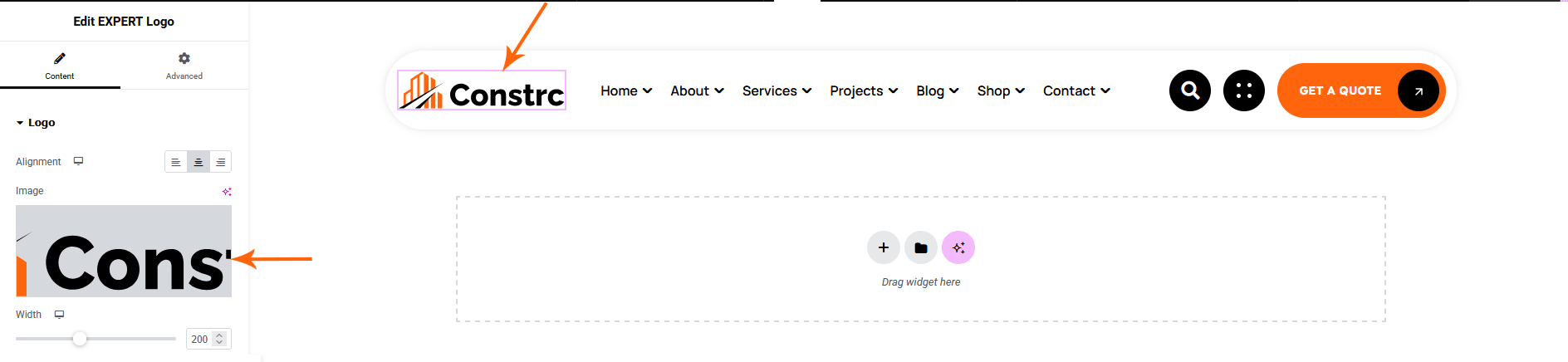Switch to the Content tab

[60, 65]
